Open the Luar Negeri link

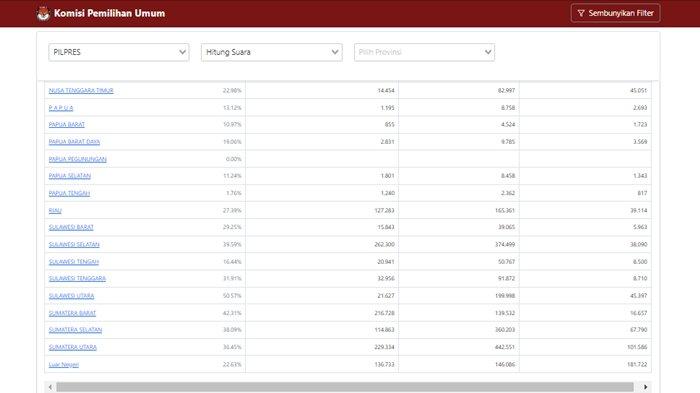(64, 365)
